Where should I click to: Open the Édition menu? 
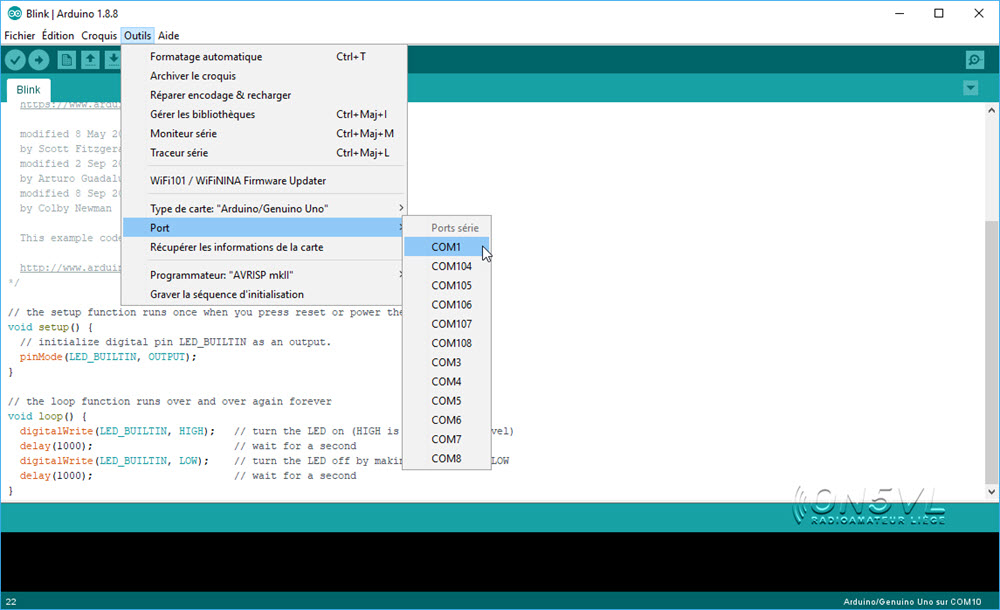58,36
